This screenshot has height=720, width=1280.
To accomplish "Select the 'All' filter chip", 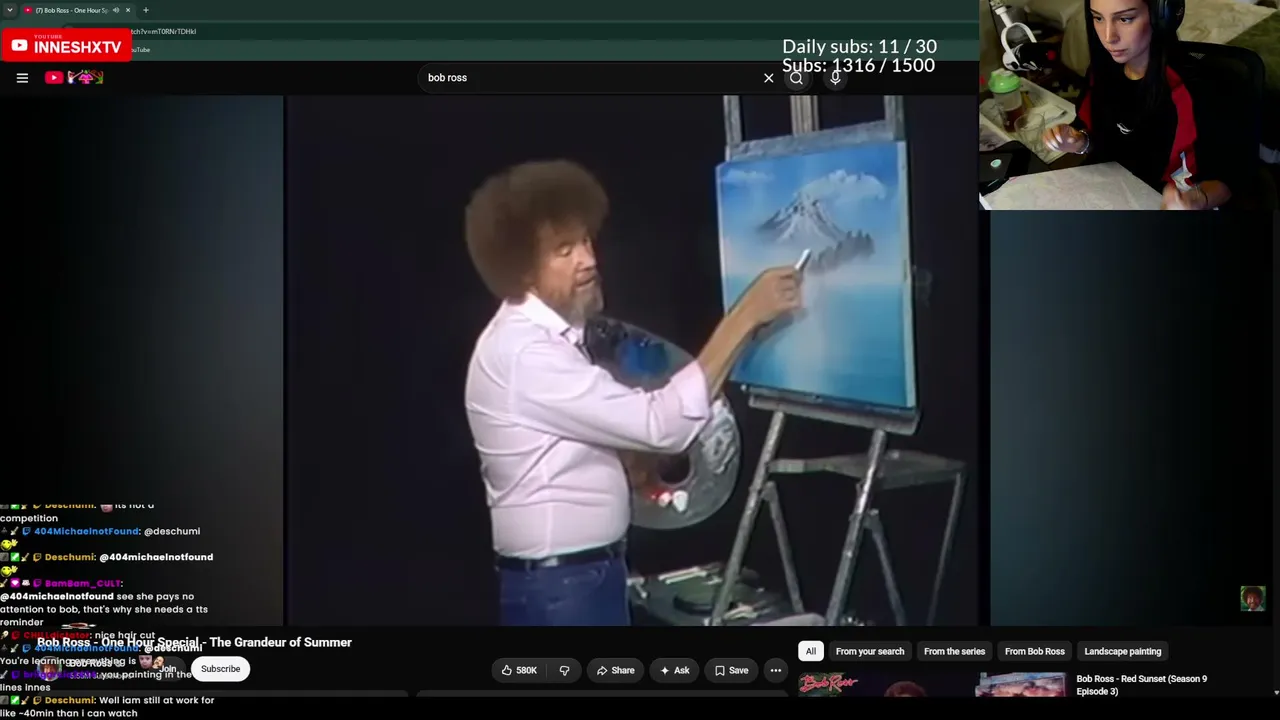I will (811, 651).
